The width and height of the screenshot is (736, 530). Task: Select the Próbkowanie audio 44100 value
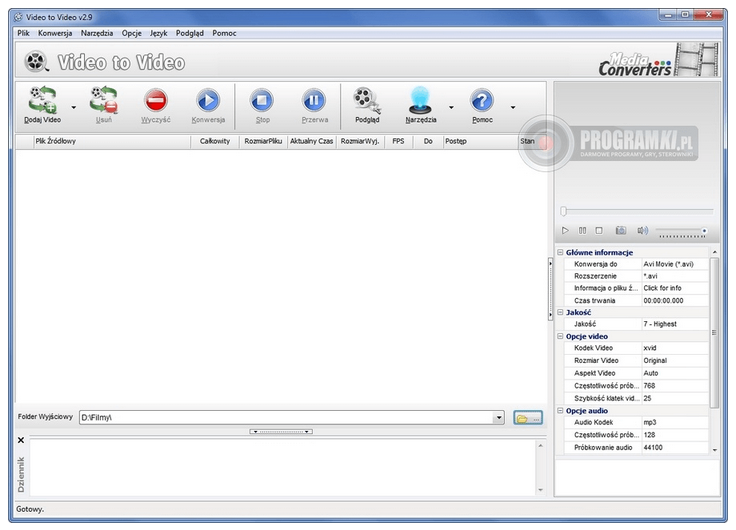675,447
